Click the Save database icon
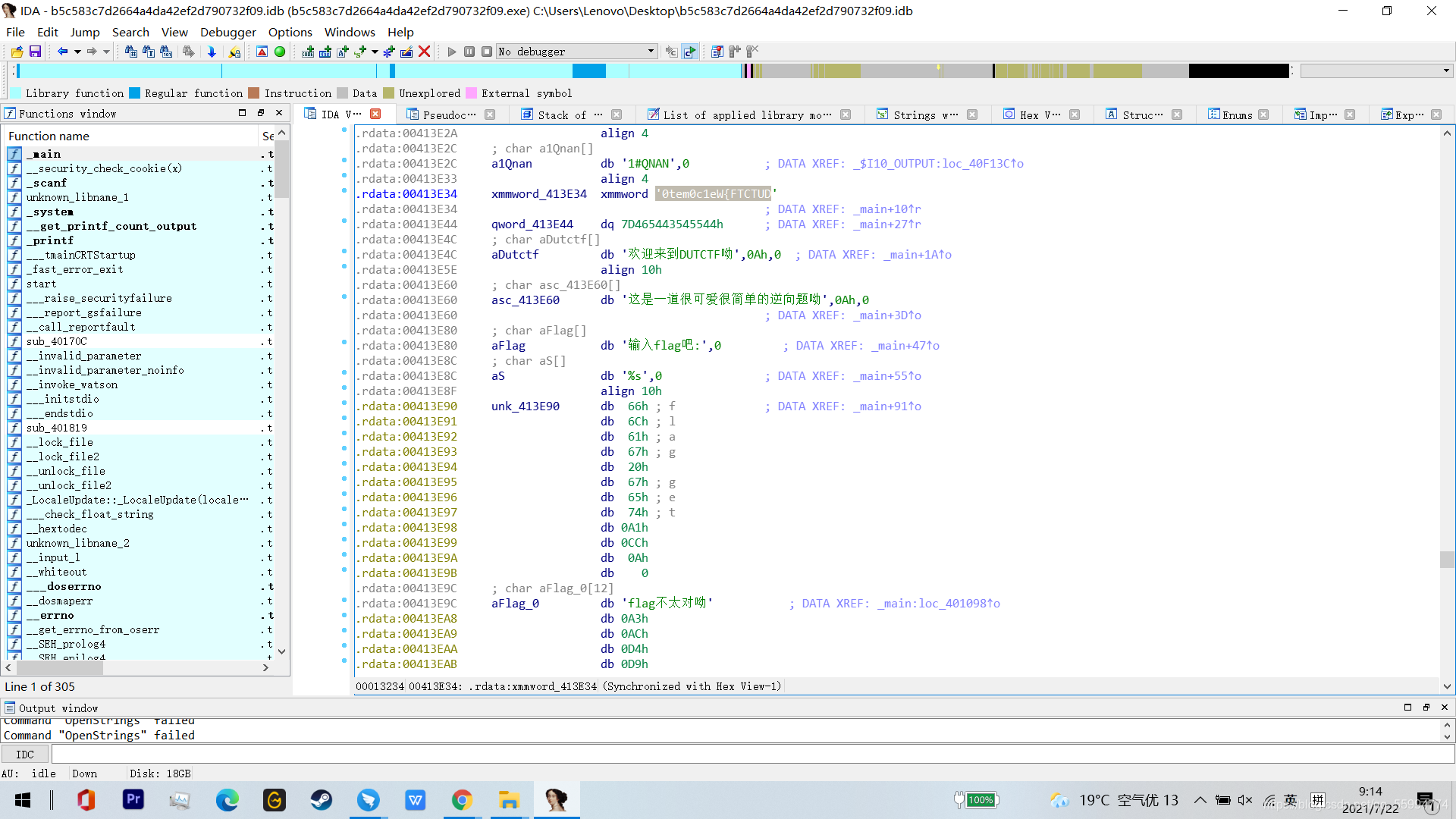The image size is (1456, 819). 35,52
